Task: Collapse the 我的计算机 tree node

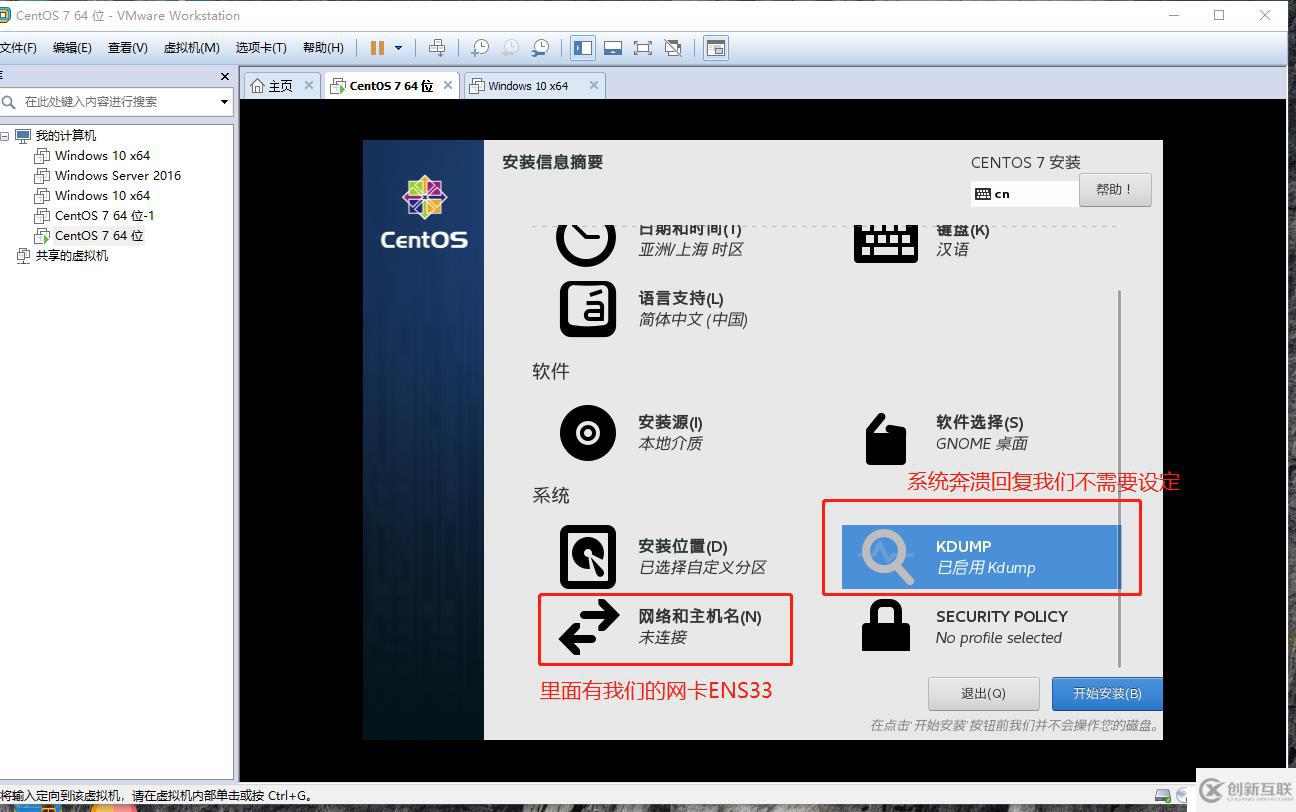Action: [x=5, y=136]
